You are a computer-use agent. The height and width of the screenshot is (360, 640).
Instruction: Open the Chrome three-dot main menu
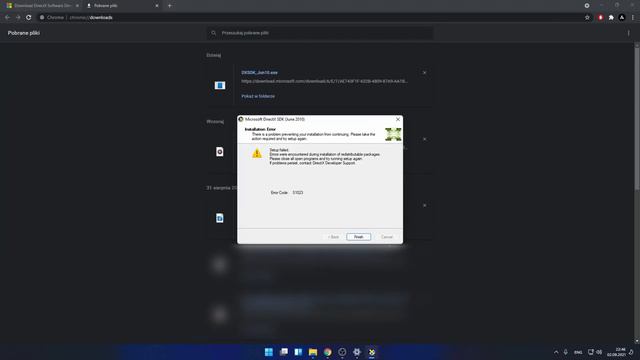pyautogui.click(x=633, y=18)
